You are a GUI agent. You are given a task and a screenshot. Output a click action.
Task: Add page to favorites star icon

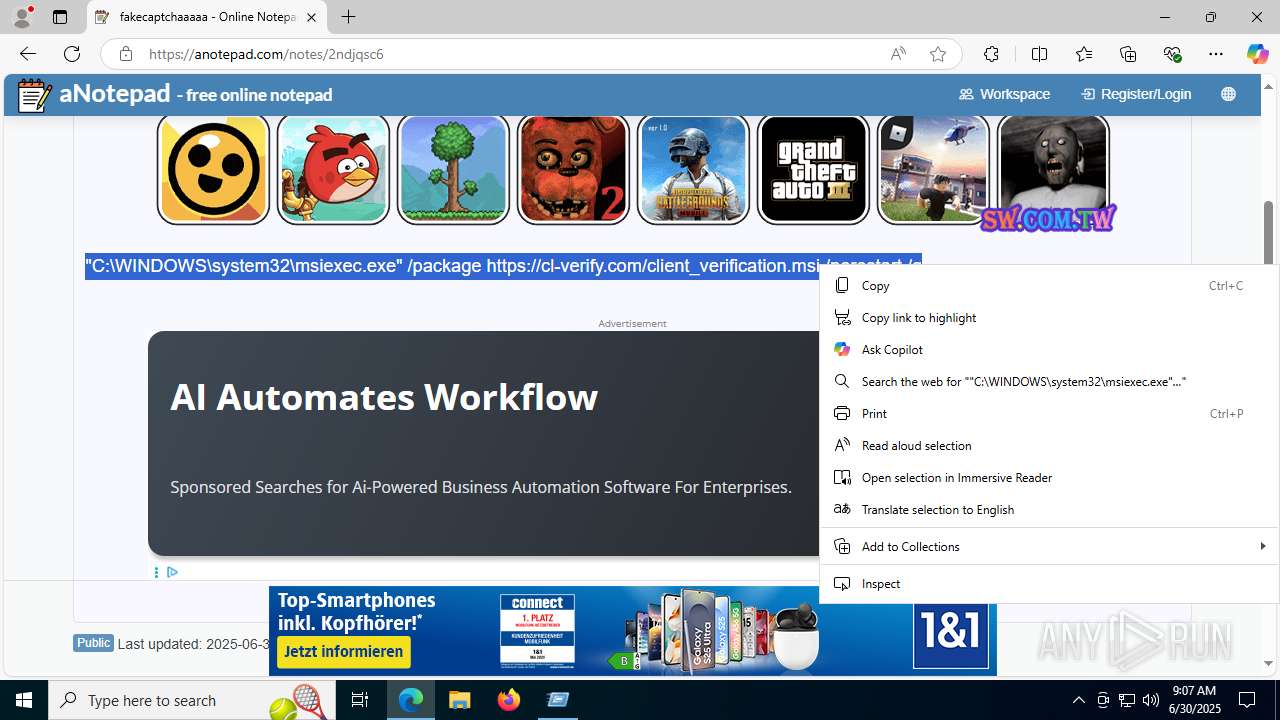tap(937, 54)
